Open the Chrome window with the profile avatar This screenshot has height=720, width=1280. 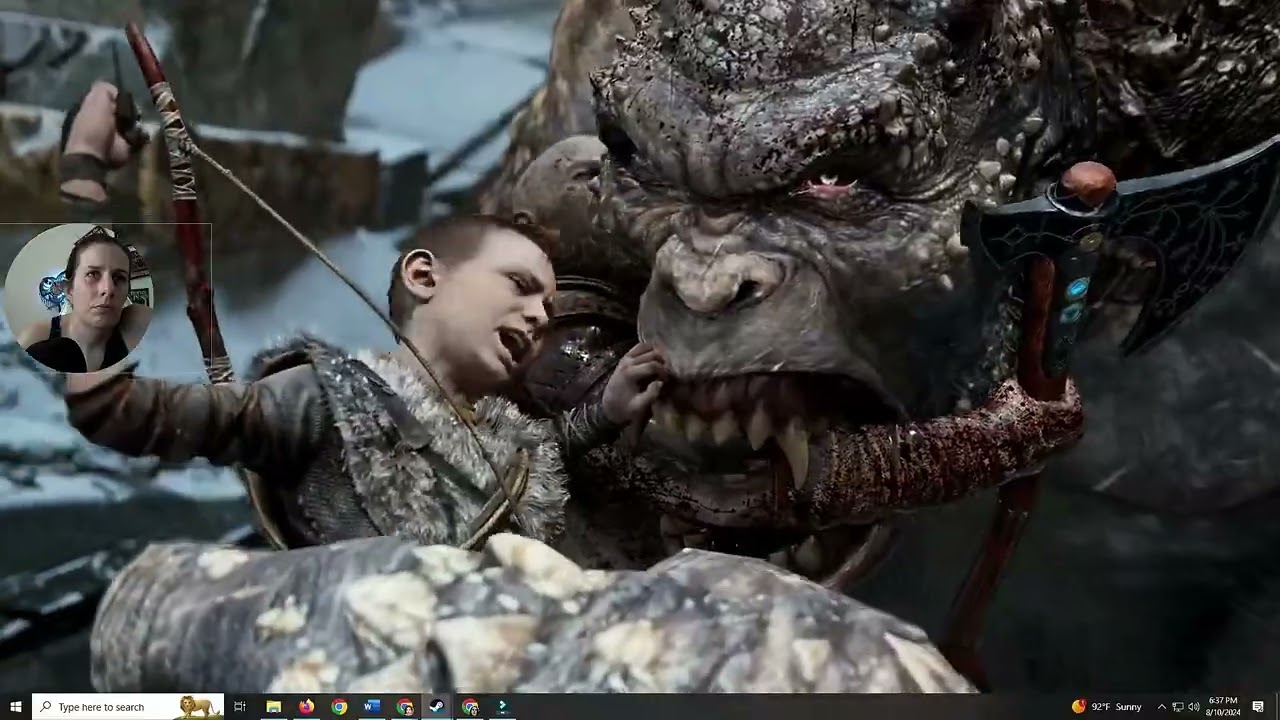click(x=405, y=707)
